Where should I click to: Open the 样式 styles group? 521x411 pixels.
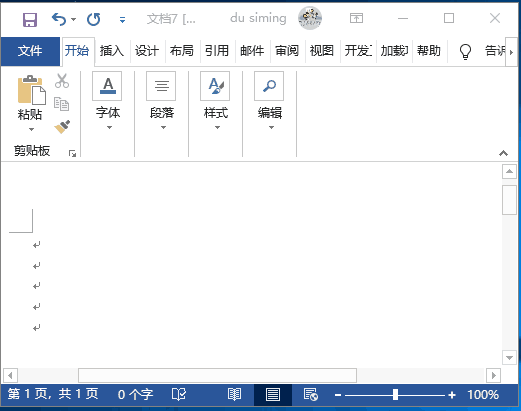point(216,101)
